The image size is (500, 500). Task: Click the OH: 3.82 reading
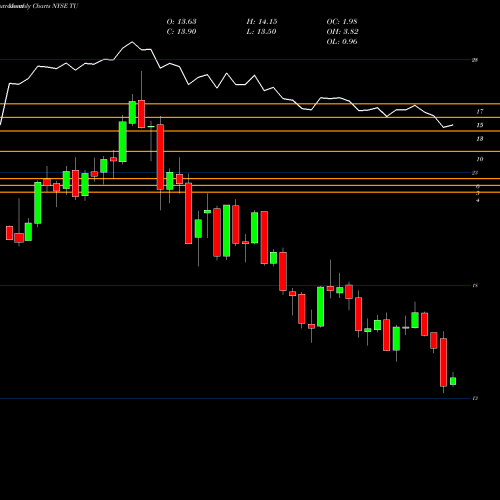[x=342, y=32]
